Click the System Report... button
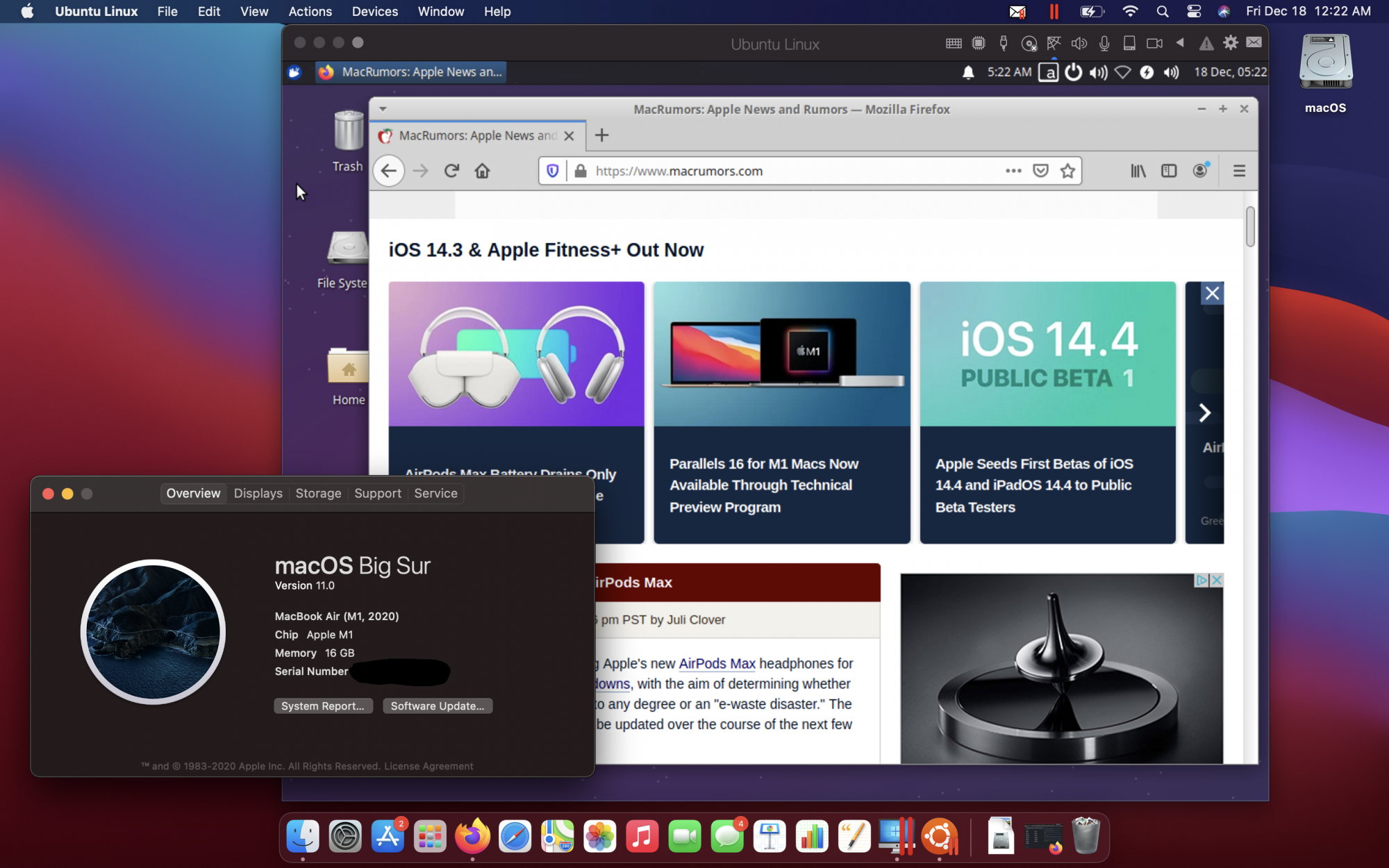The image size is (1389, 868). (x=323, y=706)
